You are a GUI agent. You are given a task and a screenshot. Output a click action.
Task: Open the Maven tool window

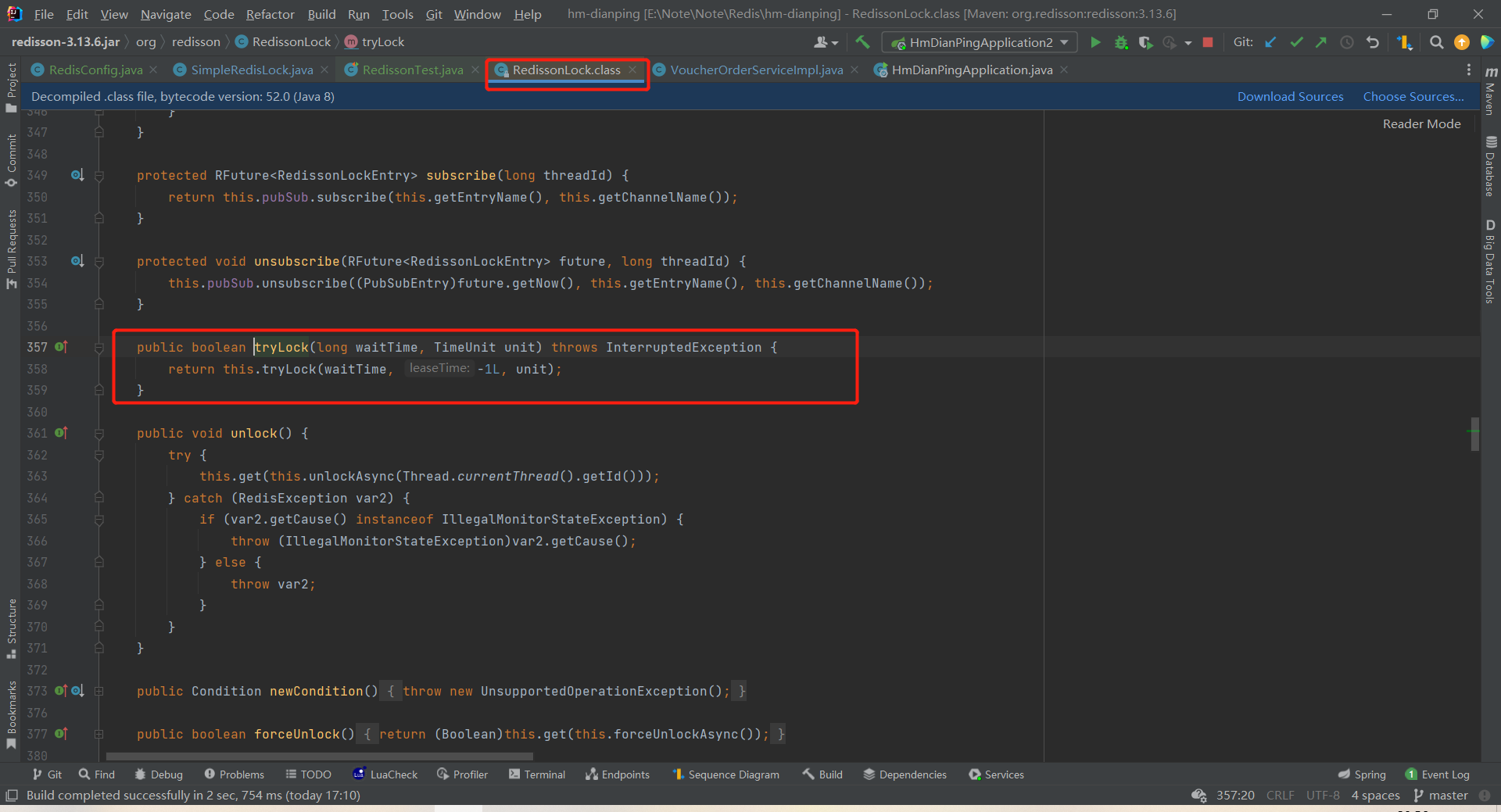pyautogui.click(x=1491, y=90)
